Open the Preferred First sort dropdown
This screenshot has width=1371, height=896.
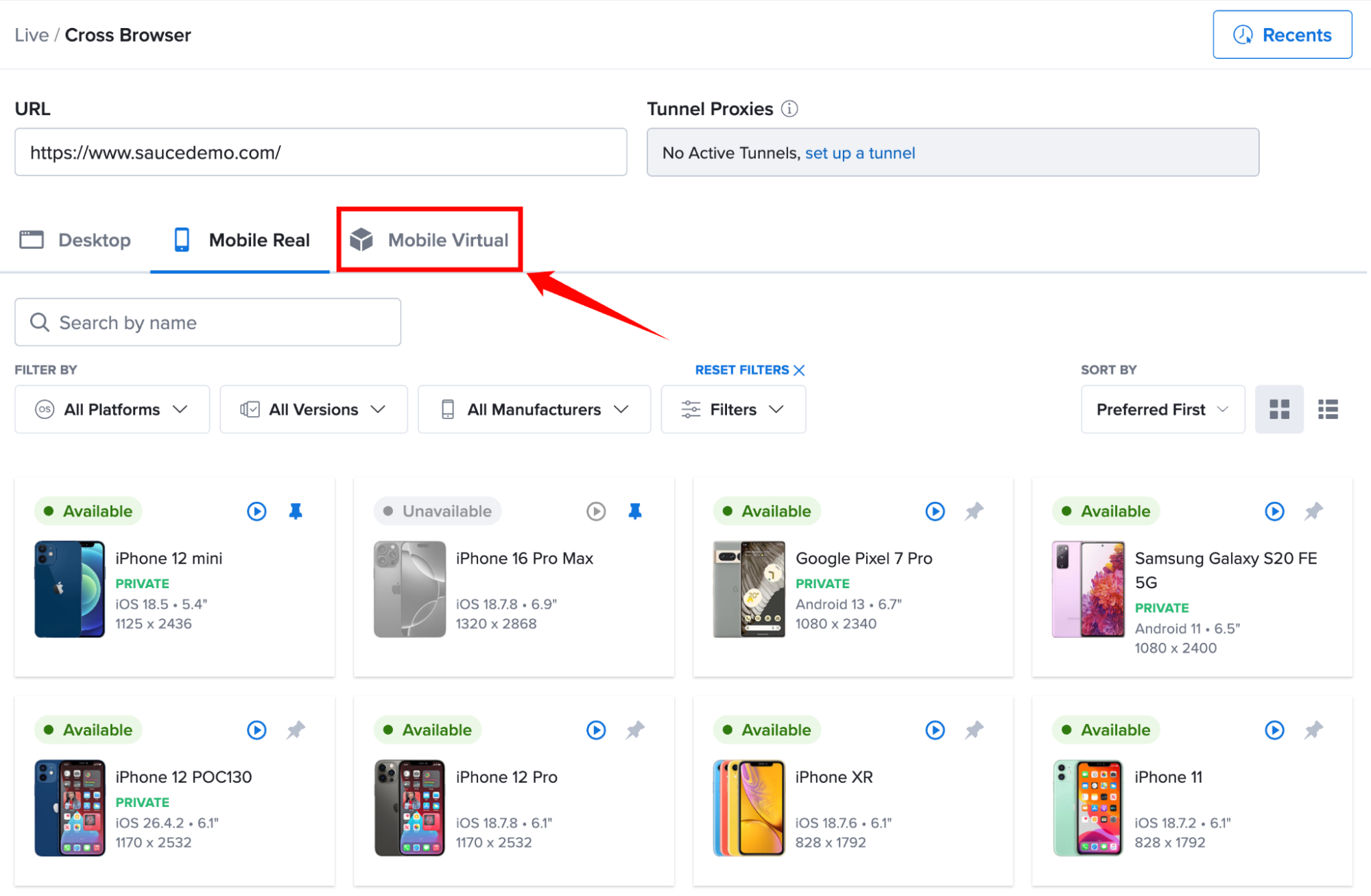[x=1163, y=409]
